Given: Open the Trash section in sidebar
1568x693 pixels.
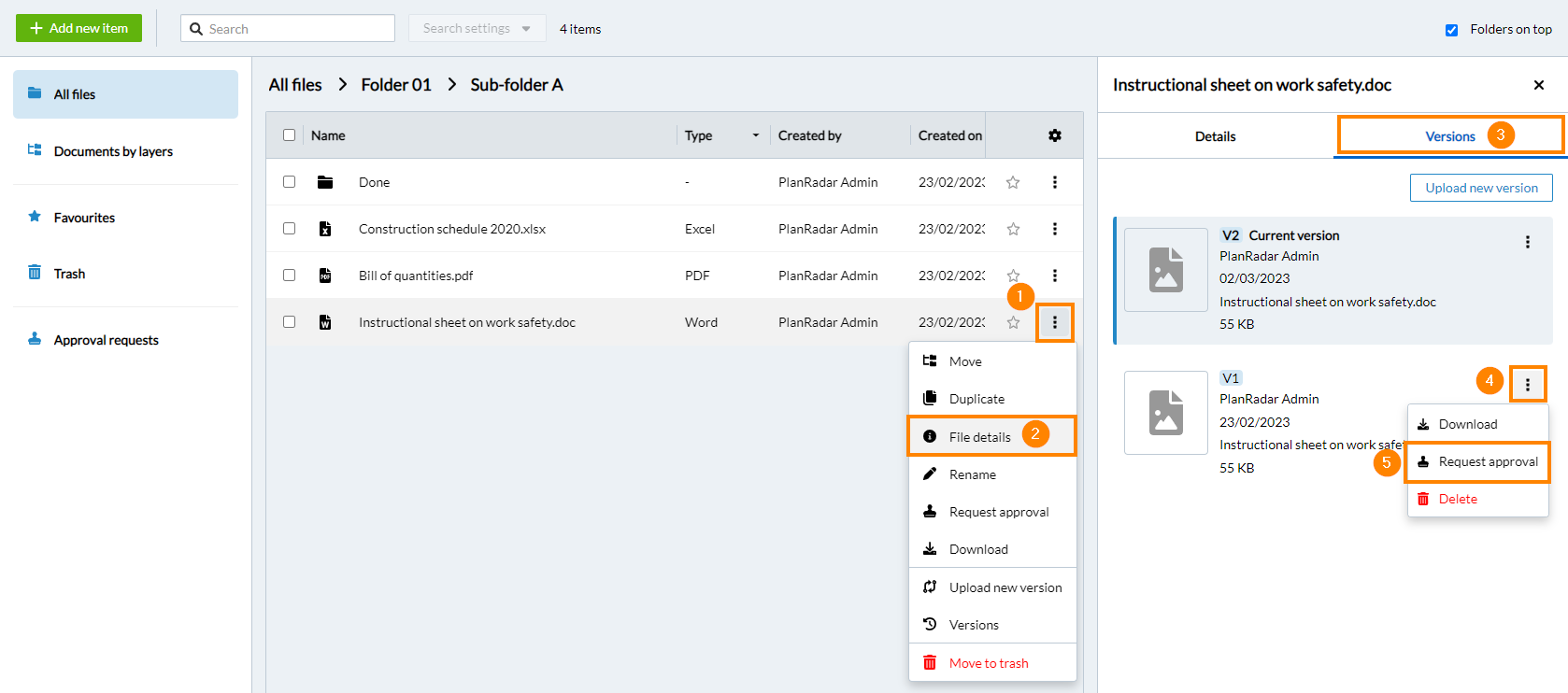Looking at the screenshot, I should click(69, 274).
